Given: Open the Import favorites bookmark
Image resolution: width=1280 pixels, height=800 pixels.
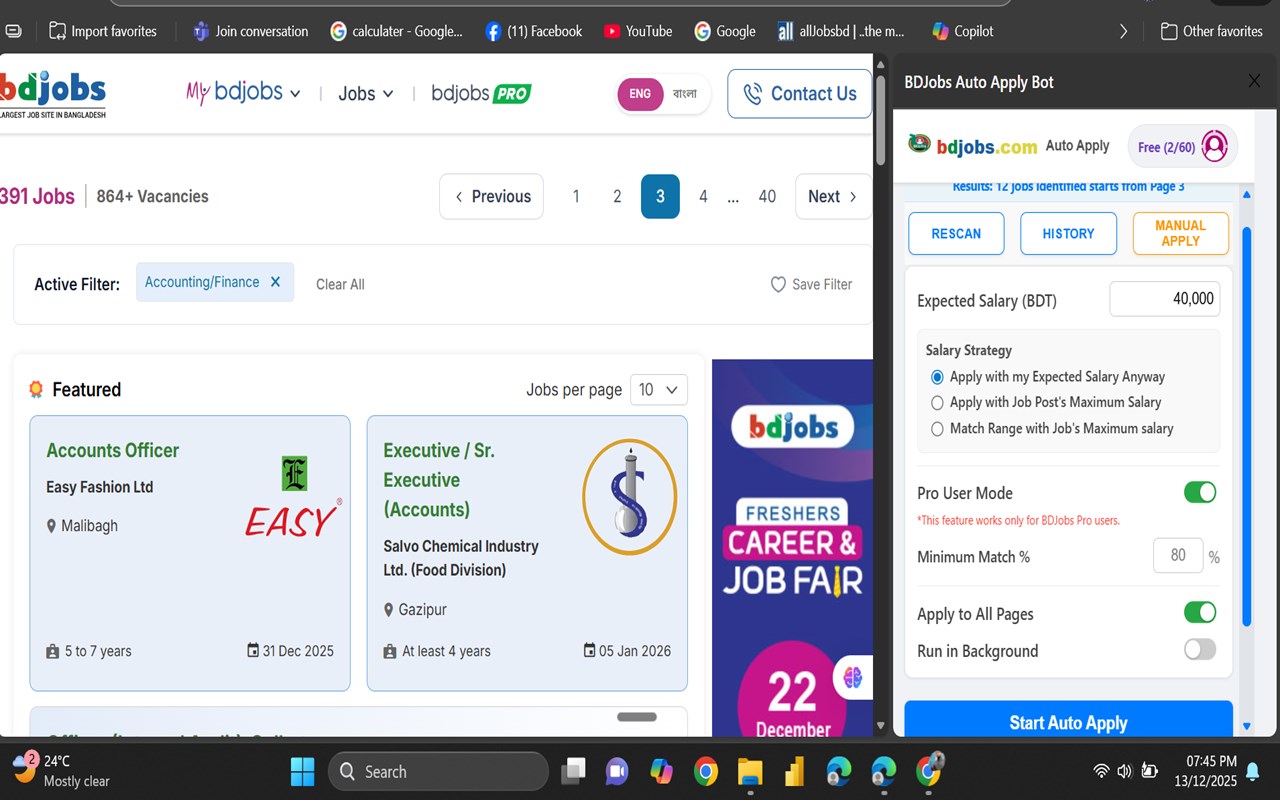Looking at the screenshot, I should click(x=102, y=31).
